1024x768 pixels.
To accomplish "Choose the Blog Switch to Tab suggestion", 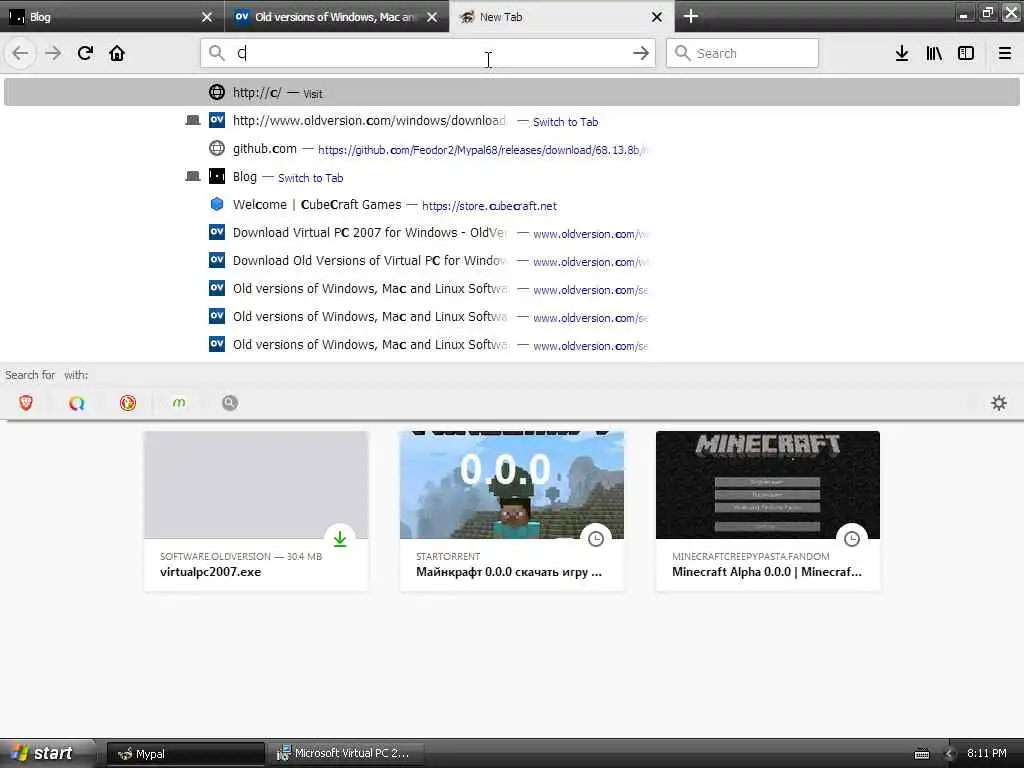I will 511,177.
